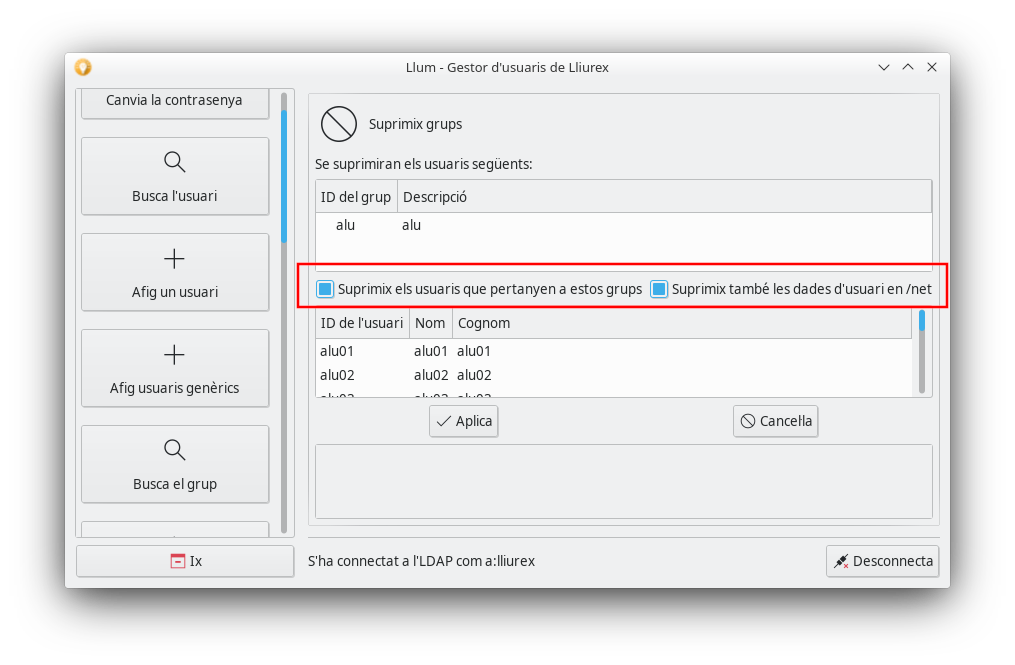Viewport: 1015px width, 665px height.
Task: Click the red icon on the Ix button
Action: (177, 561)
